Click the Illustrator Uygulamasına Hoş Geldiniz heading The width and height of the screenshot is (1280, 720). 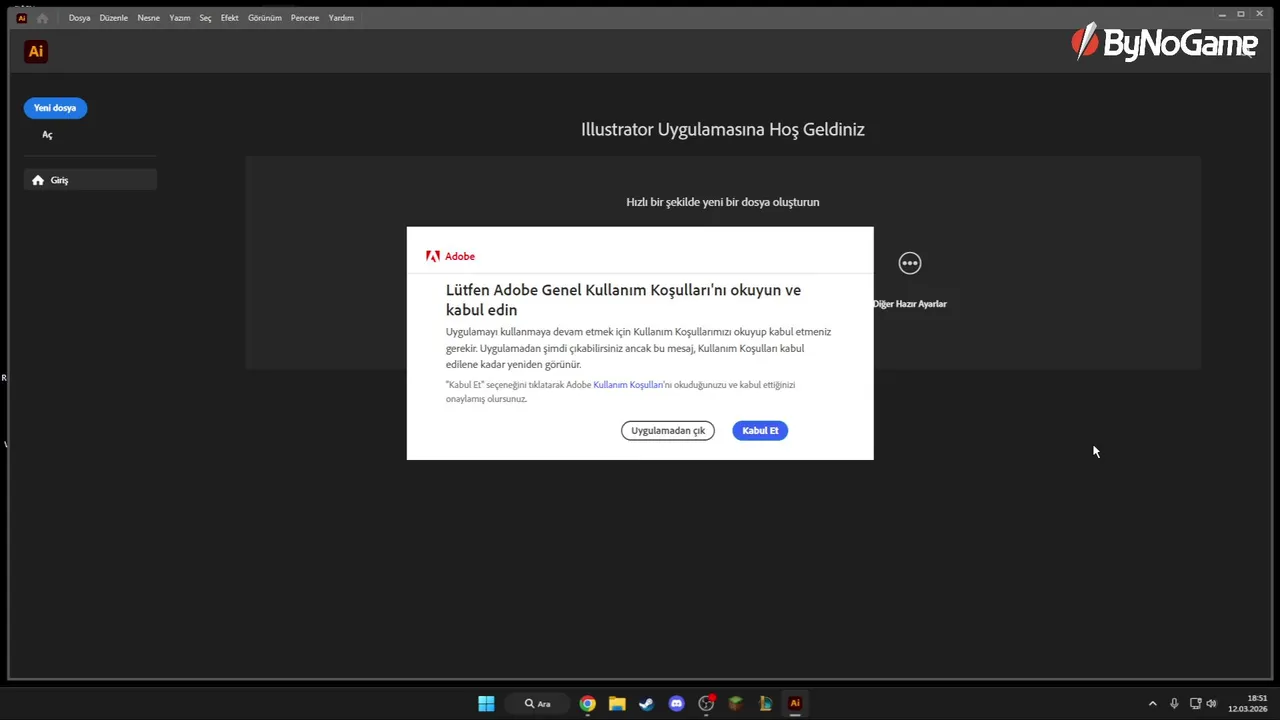click(x=723, y=129)
